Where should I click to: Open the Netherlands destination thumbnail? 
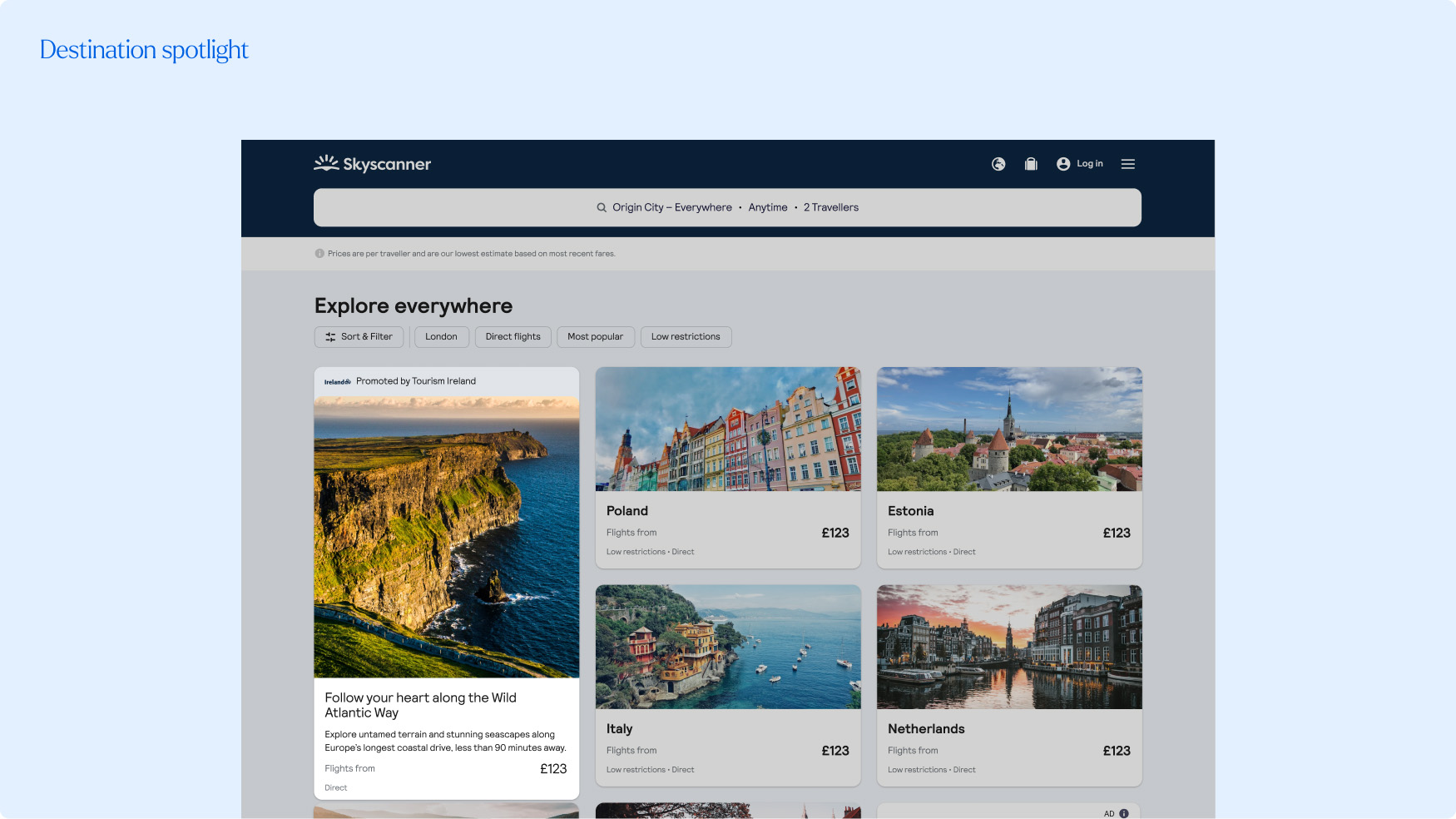tap(1009, 648)
